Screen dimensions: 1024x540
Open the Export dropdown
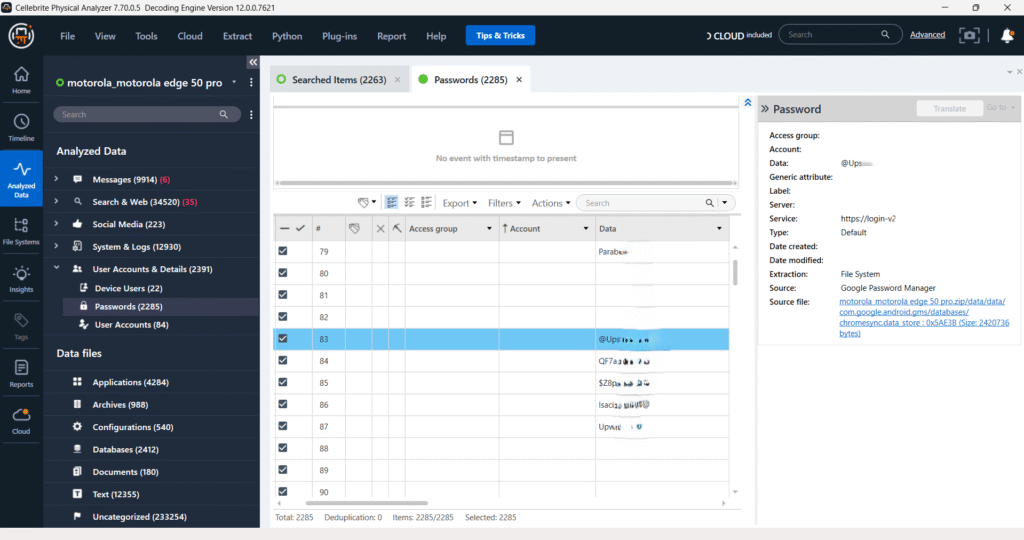460,203
